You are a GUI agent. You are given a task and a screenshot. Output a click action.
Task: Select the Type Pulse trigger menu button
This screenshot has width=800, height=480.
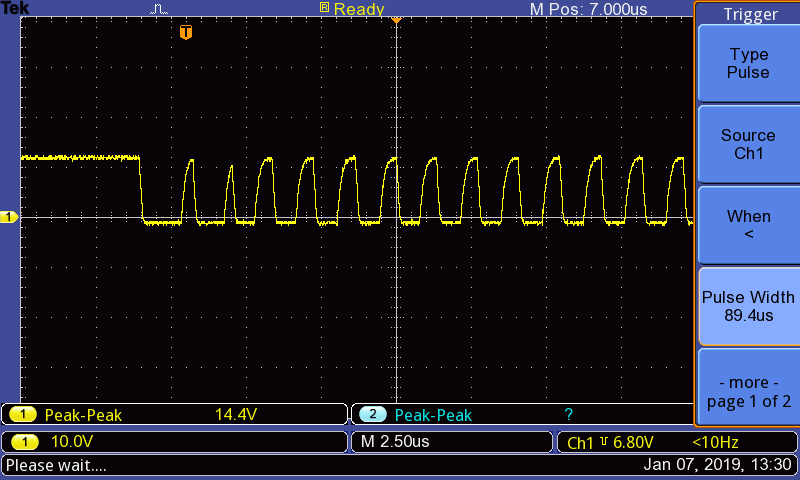748,63
